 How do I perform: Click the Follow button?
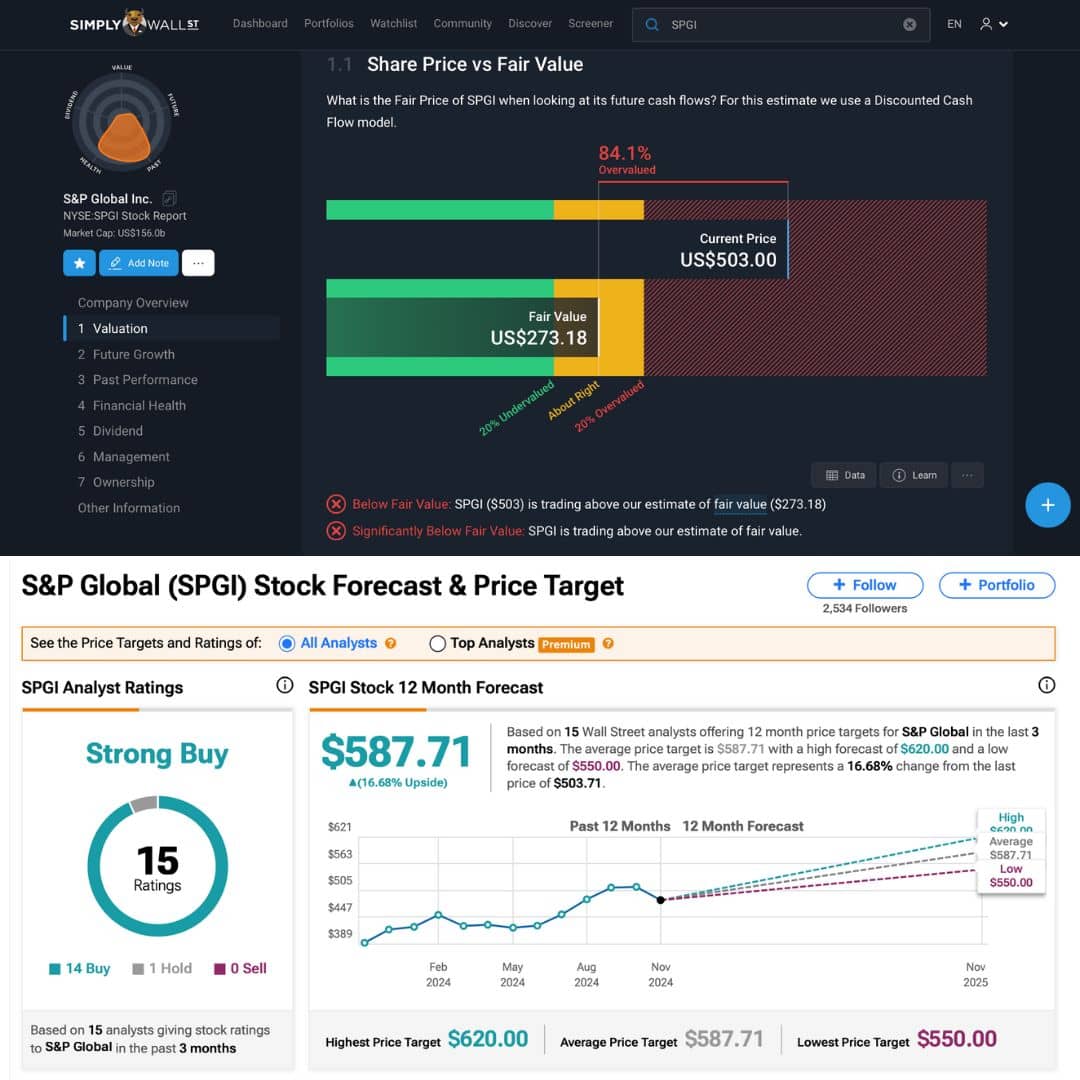(865, 585)
